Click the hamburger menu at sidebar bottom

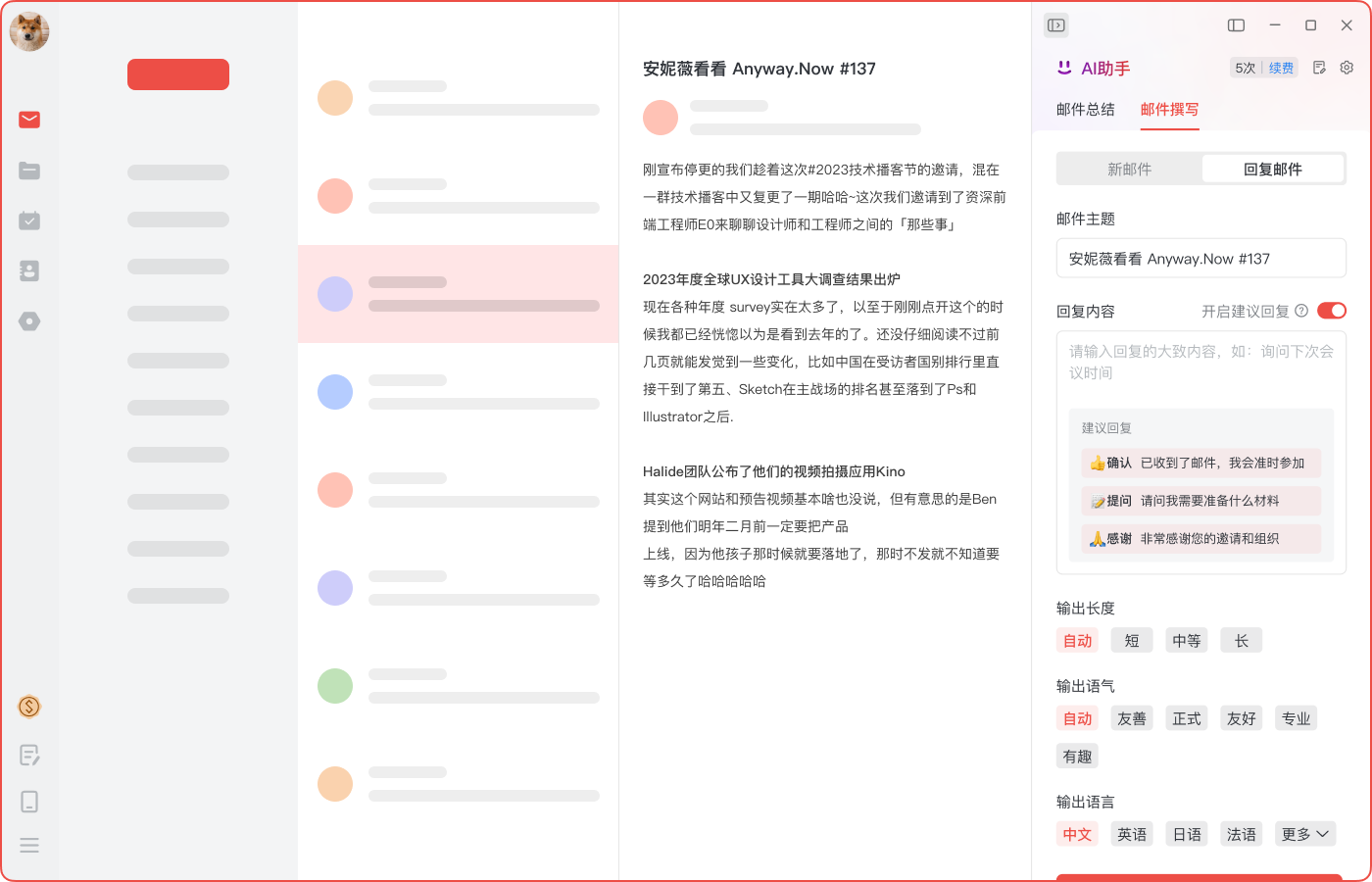click(28, 845)
